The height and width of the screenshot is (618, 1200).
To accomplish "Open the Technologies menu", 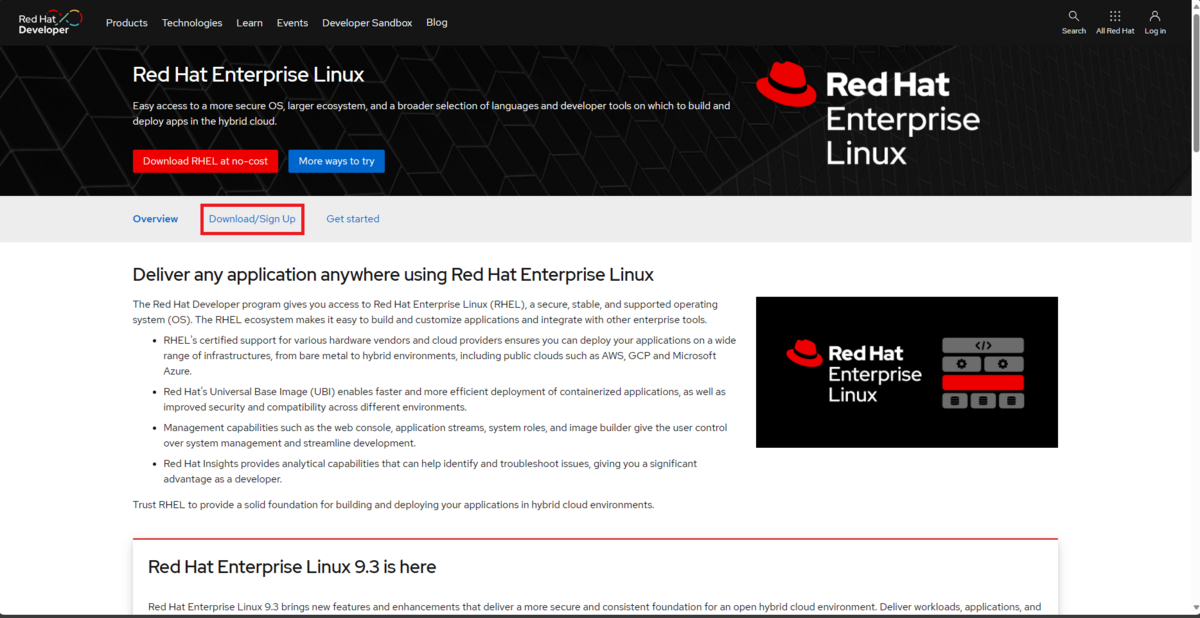I will click(x=192, y=22).
